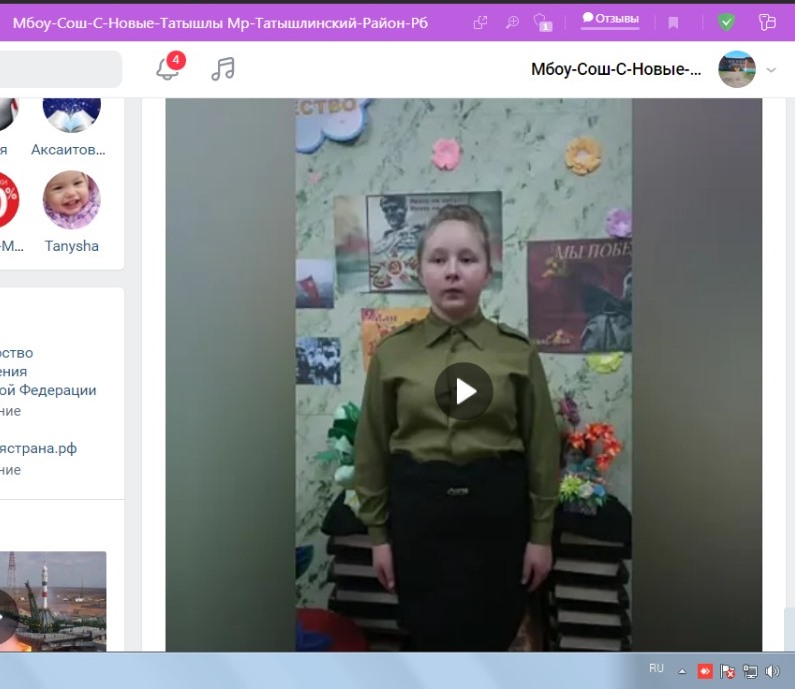Click the Мбоу-Сош-С-Новые-... profile name
The image size is (795, 689).
coord(616,69)
